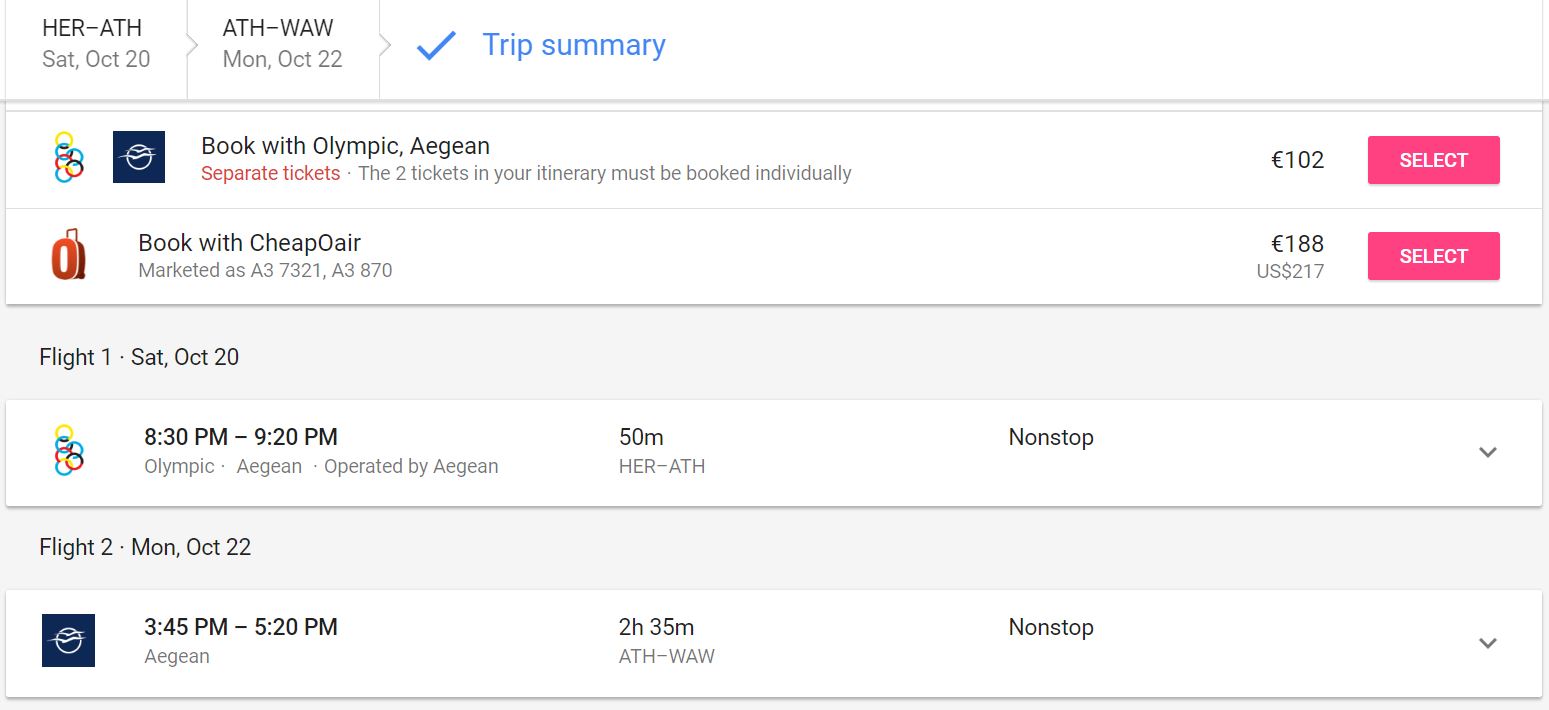Expand the HER–ATH flight details chevron

point(1488,452)
